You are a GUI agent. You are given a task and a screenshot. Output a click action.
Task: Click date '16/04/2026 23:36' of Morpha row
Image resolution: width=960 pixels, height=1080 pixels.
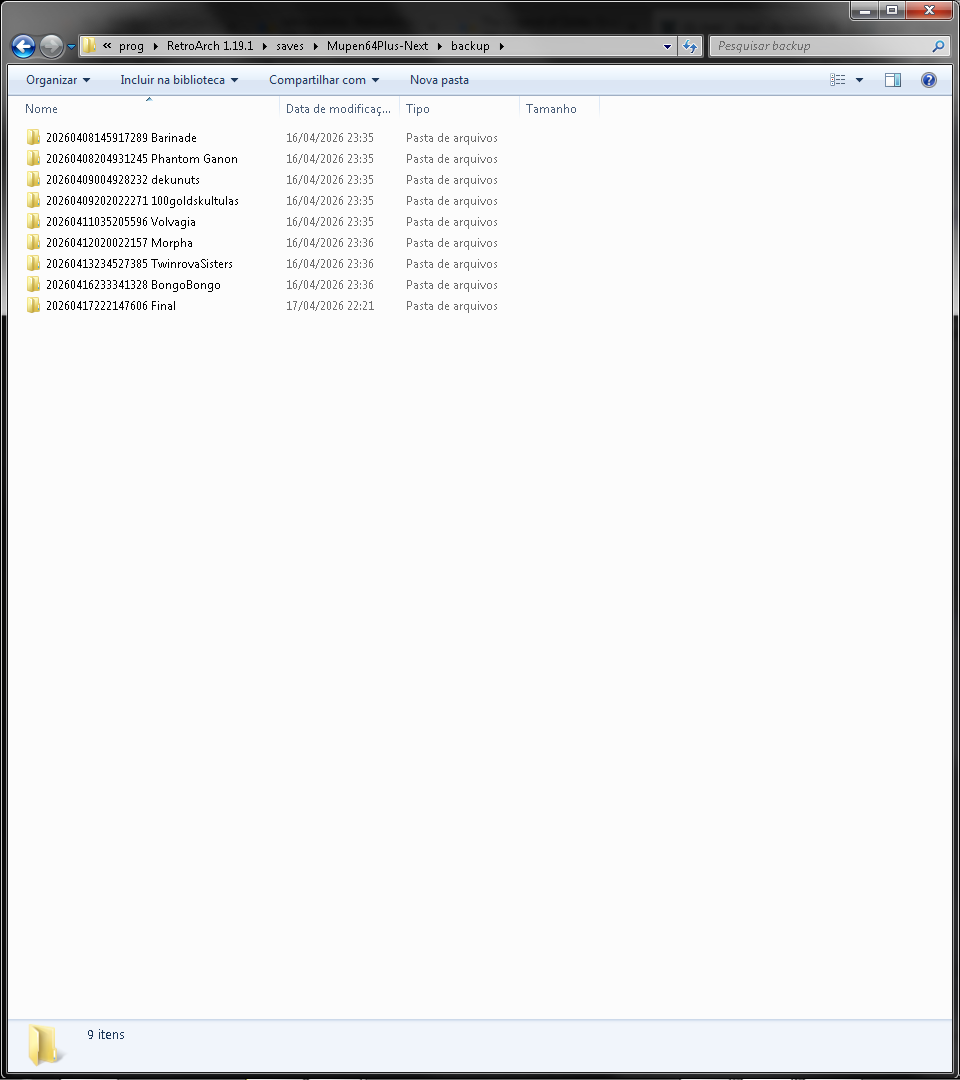click(x=330, y=242)
